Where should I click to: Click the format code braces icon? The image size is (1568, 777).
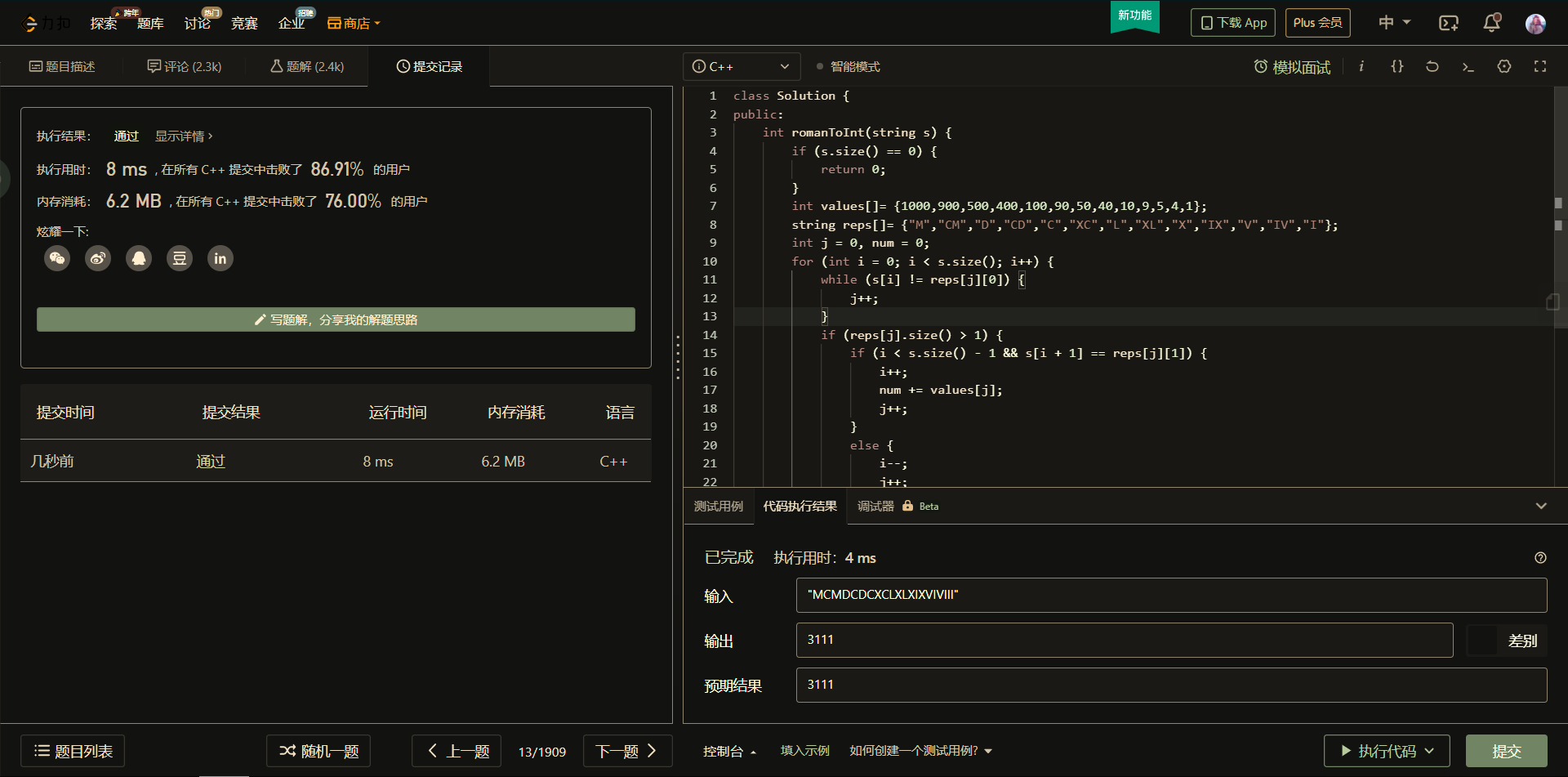click(x=1397, y=67)
